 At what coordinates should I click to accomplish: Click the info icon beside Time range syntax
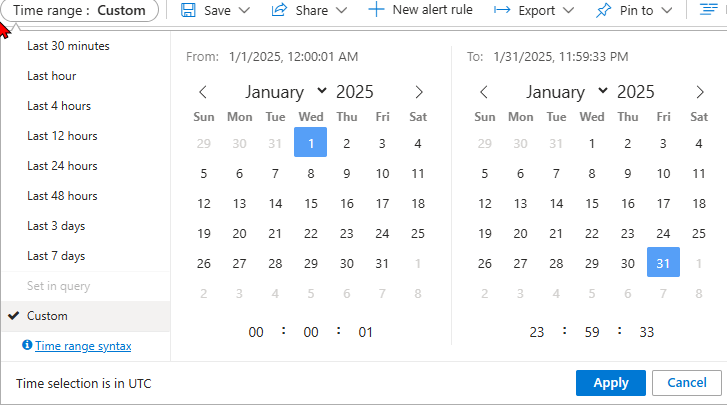pos(27,345)
